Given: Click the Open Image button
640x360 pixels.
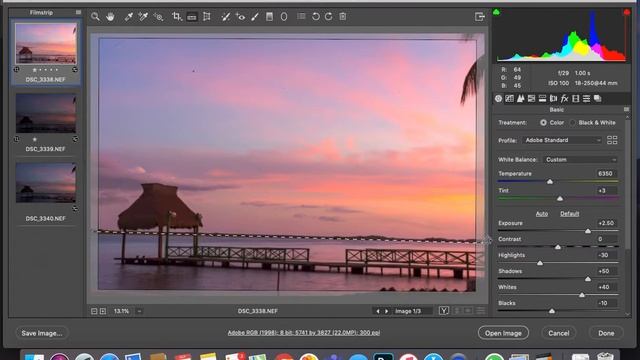Looking at the screenshot, I should pos(503,333).
